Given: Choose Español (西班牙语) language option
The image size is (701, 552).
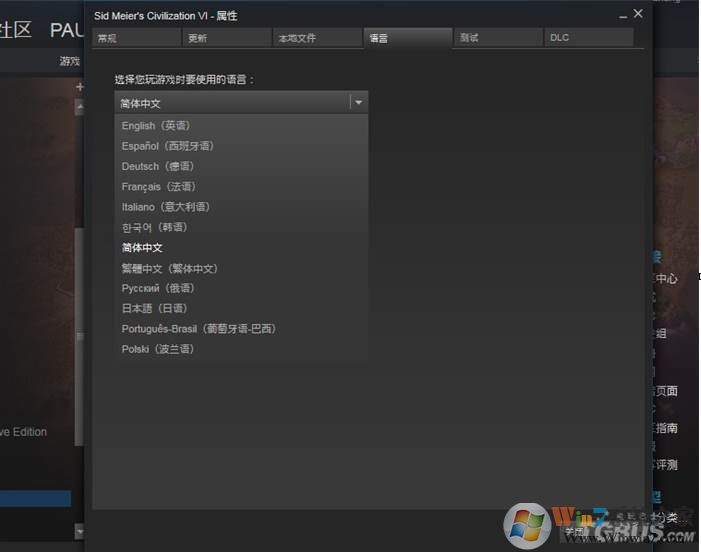Looking at the screenshot, I should click(167, 146).
